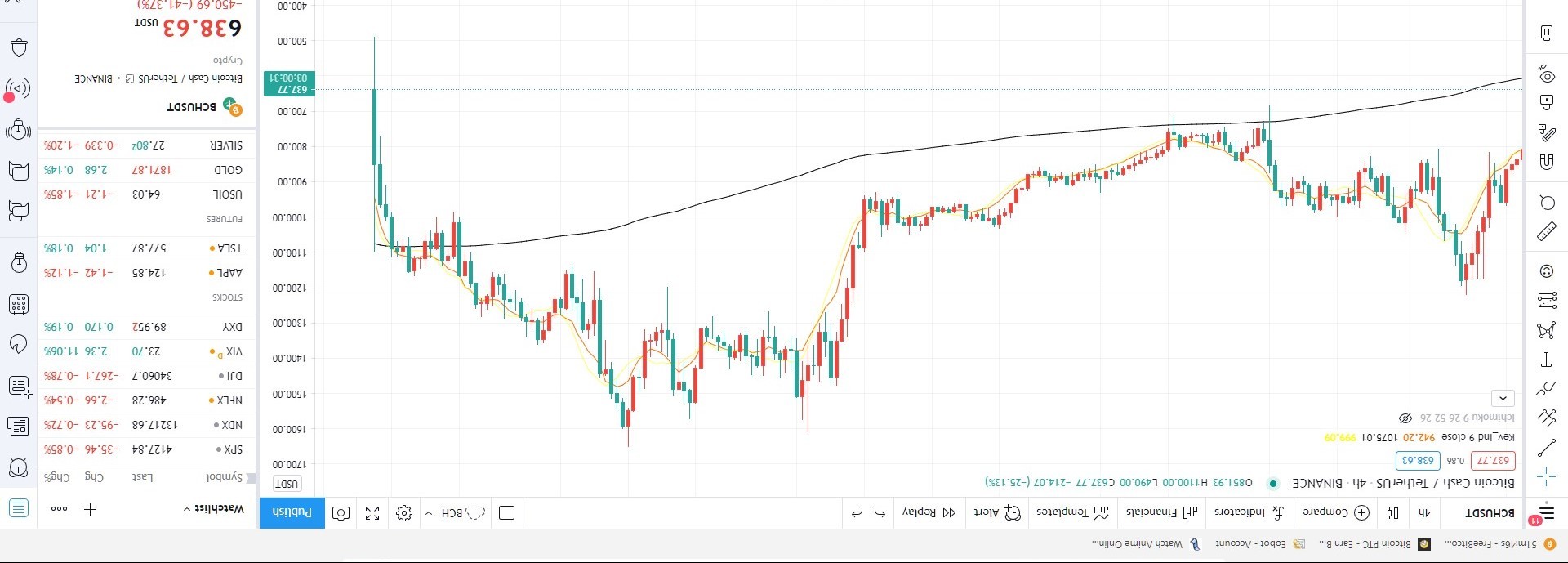Pick the text annotation tool

pyautogui.click(x=1546, y=360)
